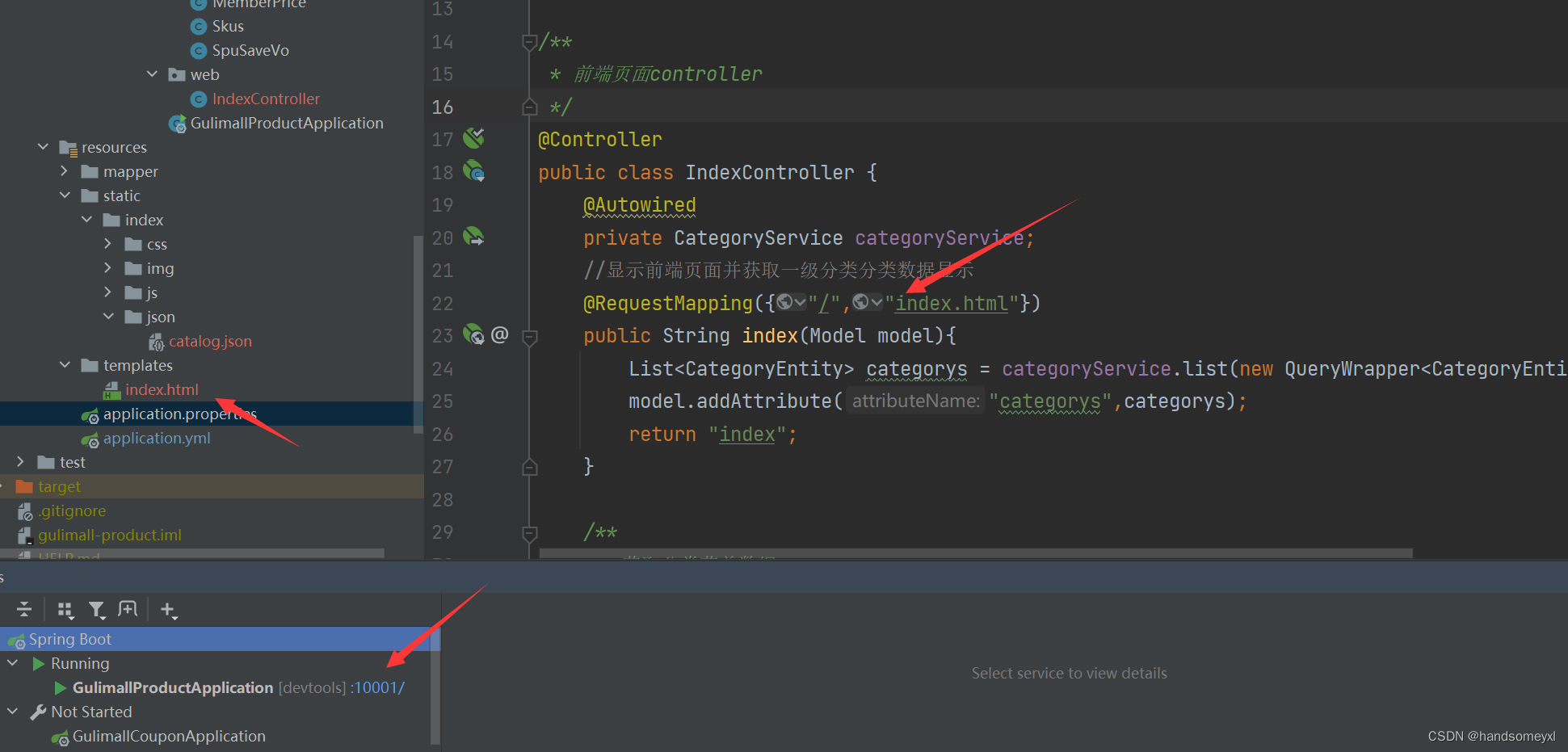Viewport: 1568px width, 752px height.
Task: Open the Skus class file
Action: [228, 27]
